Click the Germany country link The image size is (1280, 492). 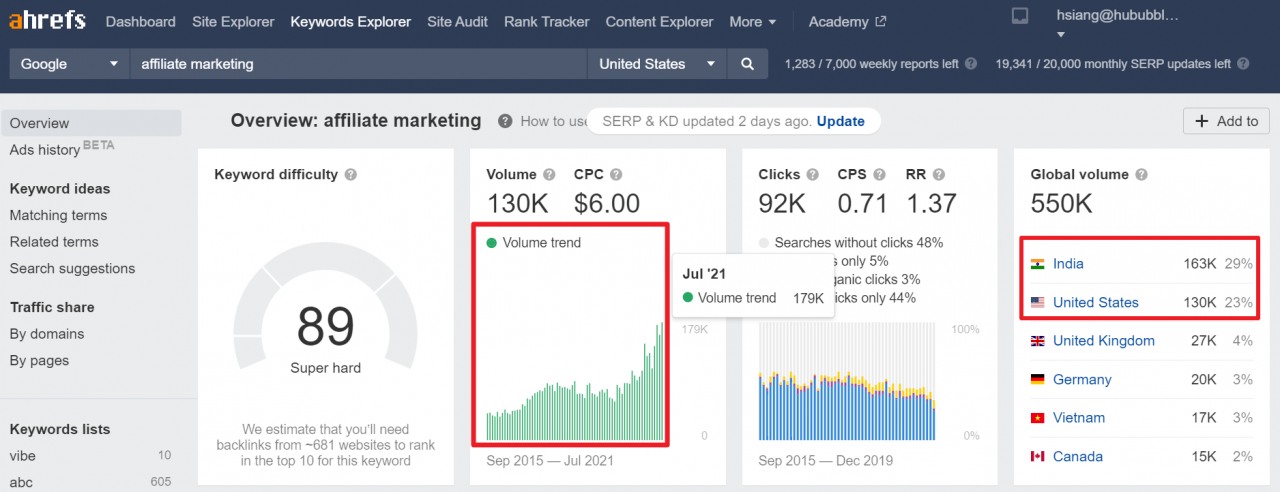tap(1082, 380)
